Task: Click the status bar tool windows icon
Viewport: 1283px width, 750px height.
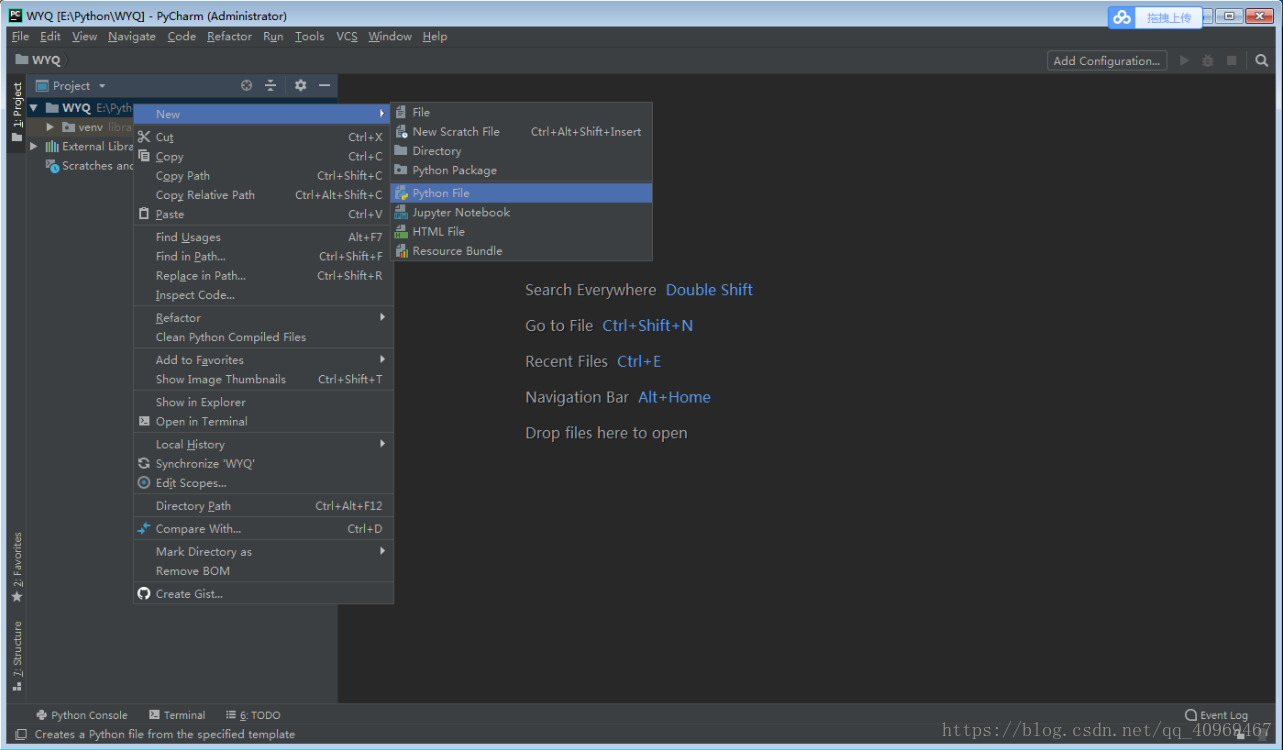Action: click(x=21, y=734)
